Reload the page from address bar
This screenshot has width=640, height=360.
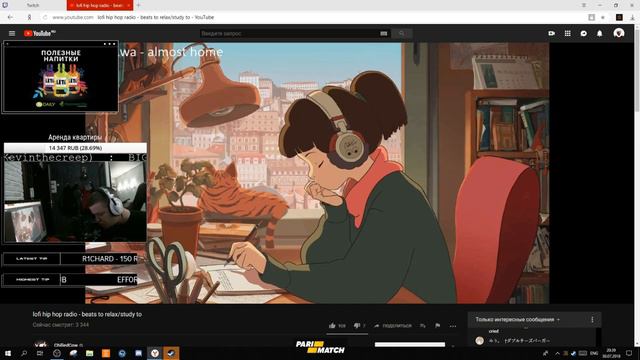pyautogui.click(x=45, y=17)
